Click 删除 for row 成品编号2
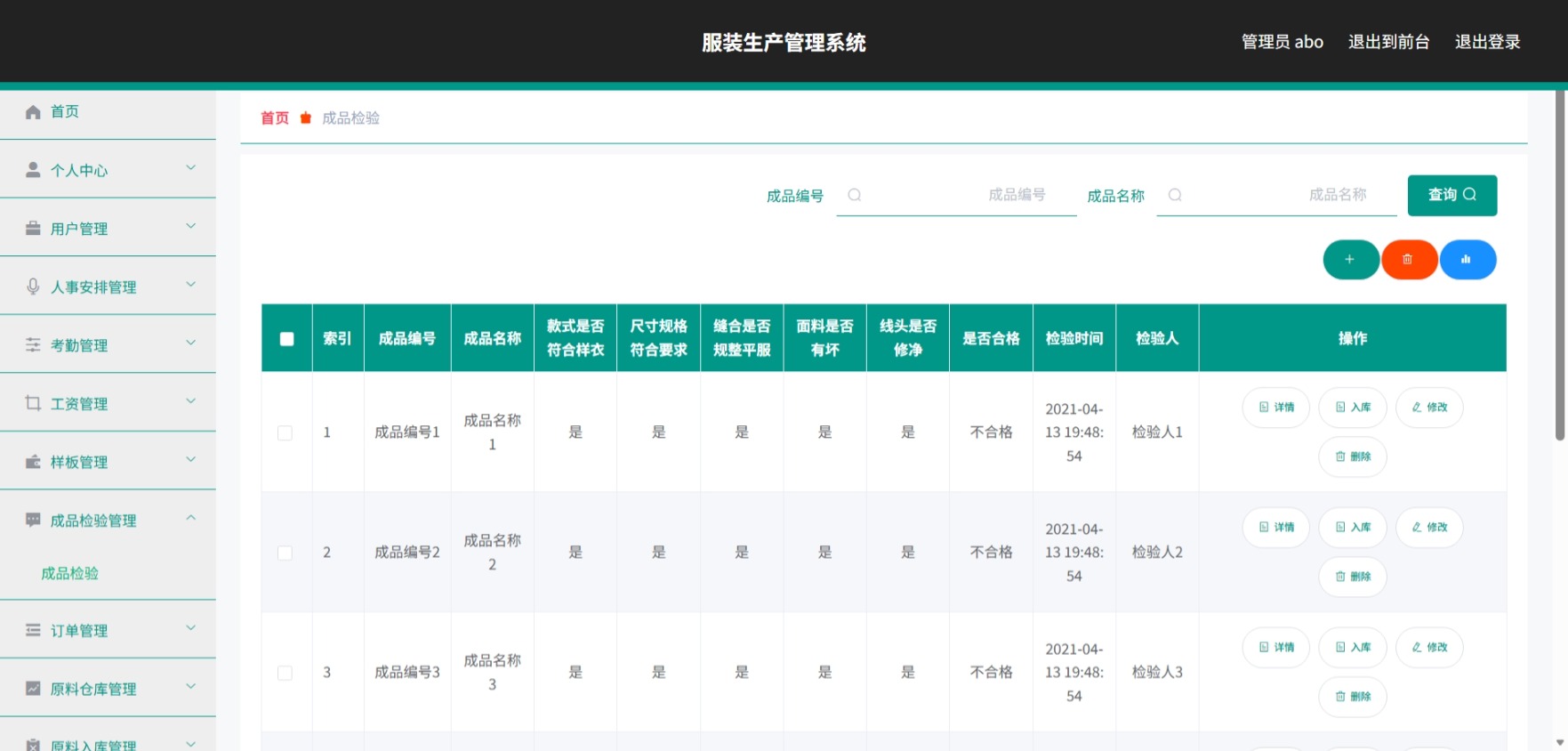The width and height of the screenshot is (1568, 751). 1353,577
